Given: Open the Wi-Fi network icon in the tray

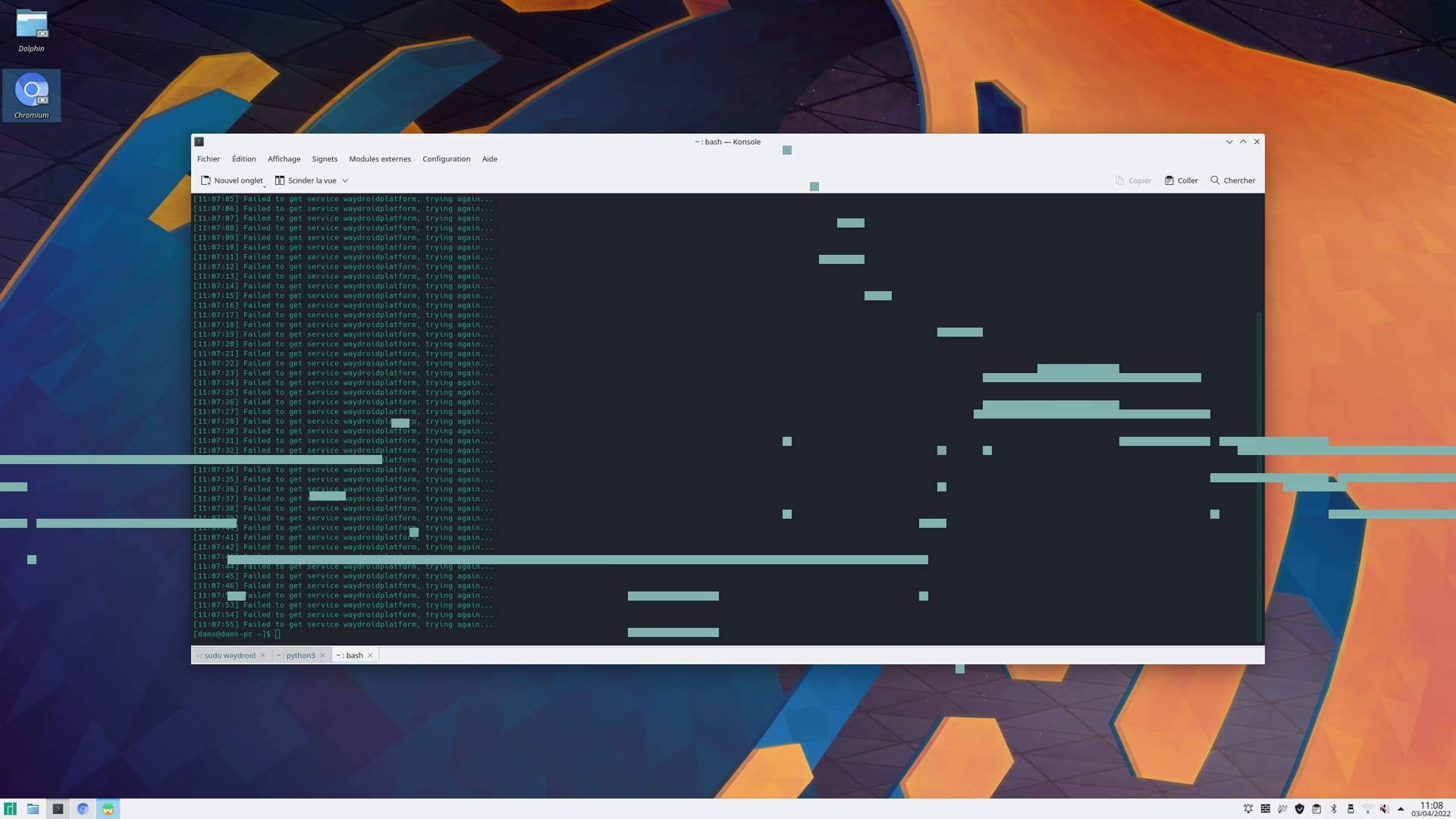Looking at the screenshot, I should coord(1368,808).
